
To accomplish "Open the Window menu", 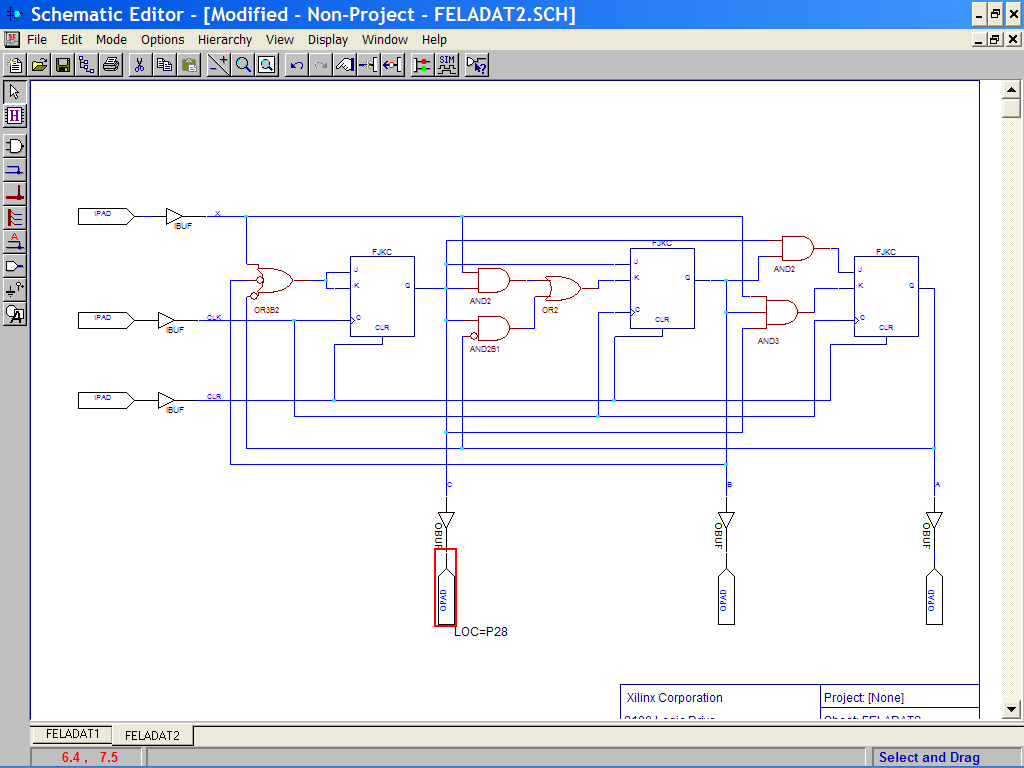I will 385,40.
